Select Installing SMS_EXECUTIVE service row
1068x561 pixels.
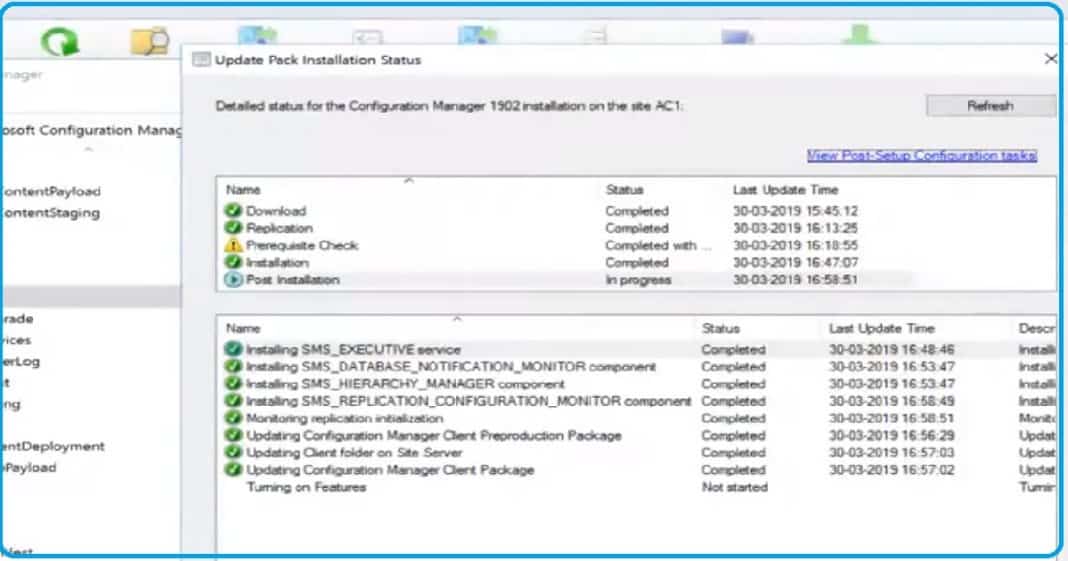(x=638, y=349)
